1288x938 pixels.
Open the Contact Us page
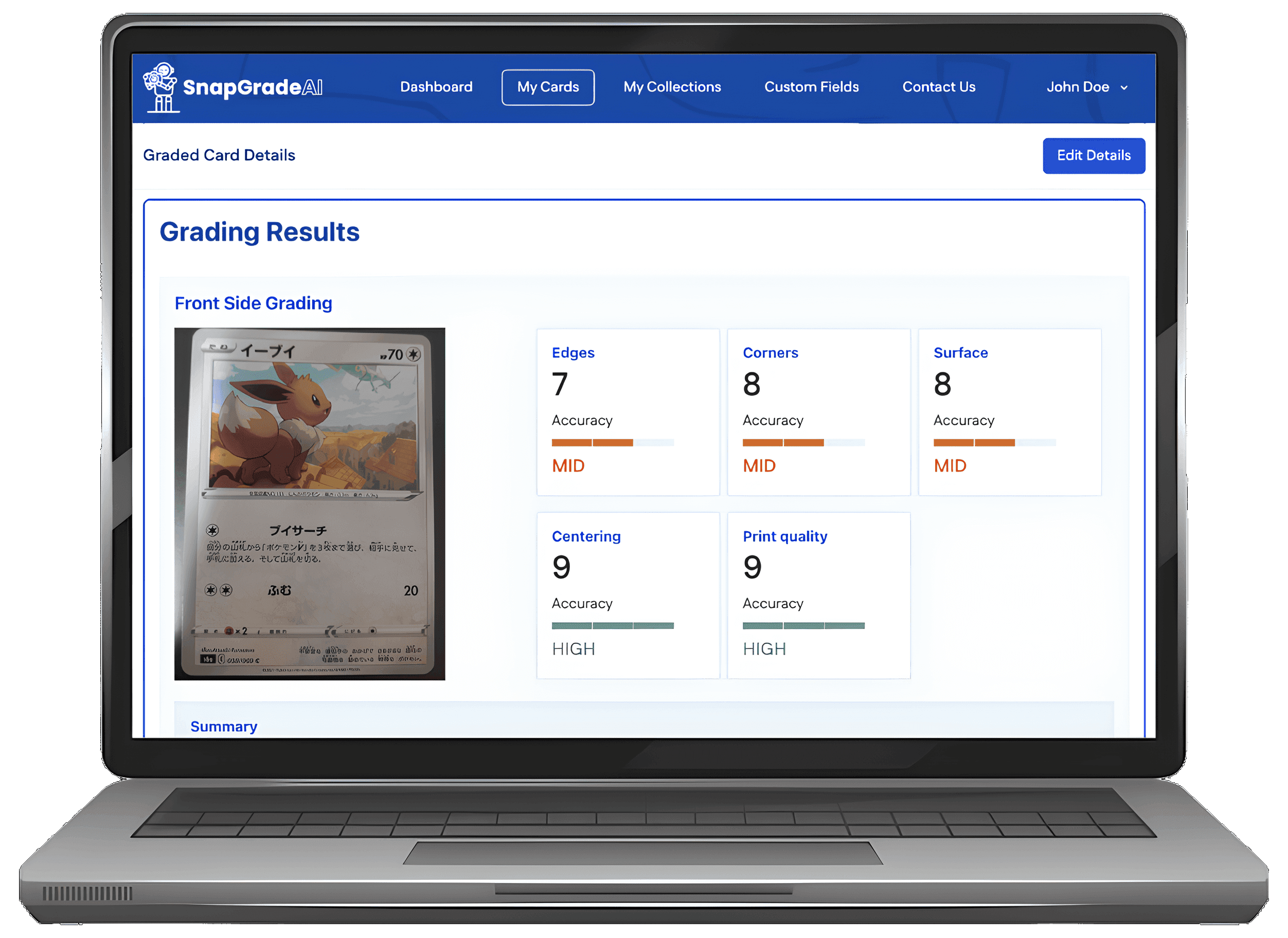coord(939,87)
